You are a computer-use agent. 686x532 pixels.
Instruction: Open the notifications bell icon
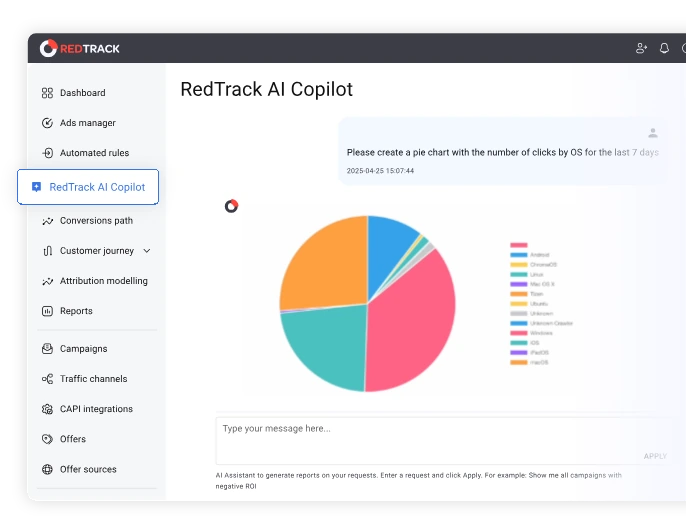[x=664, y=48]
